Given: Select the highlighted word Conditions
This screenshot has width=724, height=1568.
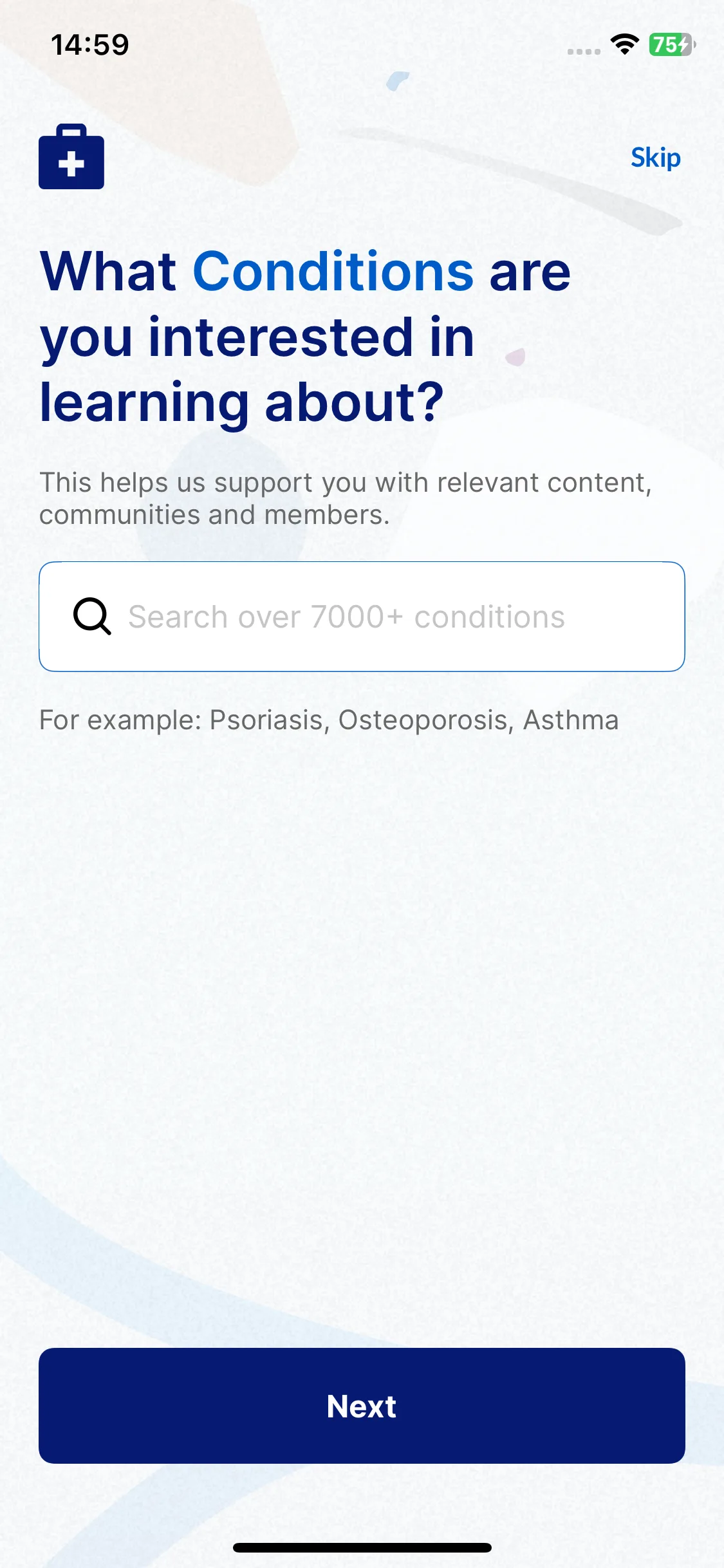Looking at the screenshot, I should 333,271.
